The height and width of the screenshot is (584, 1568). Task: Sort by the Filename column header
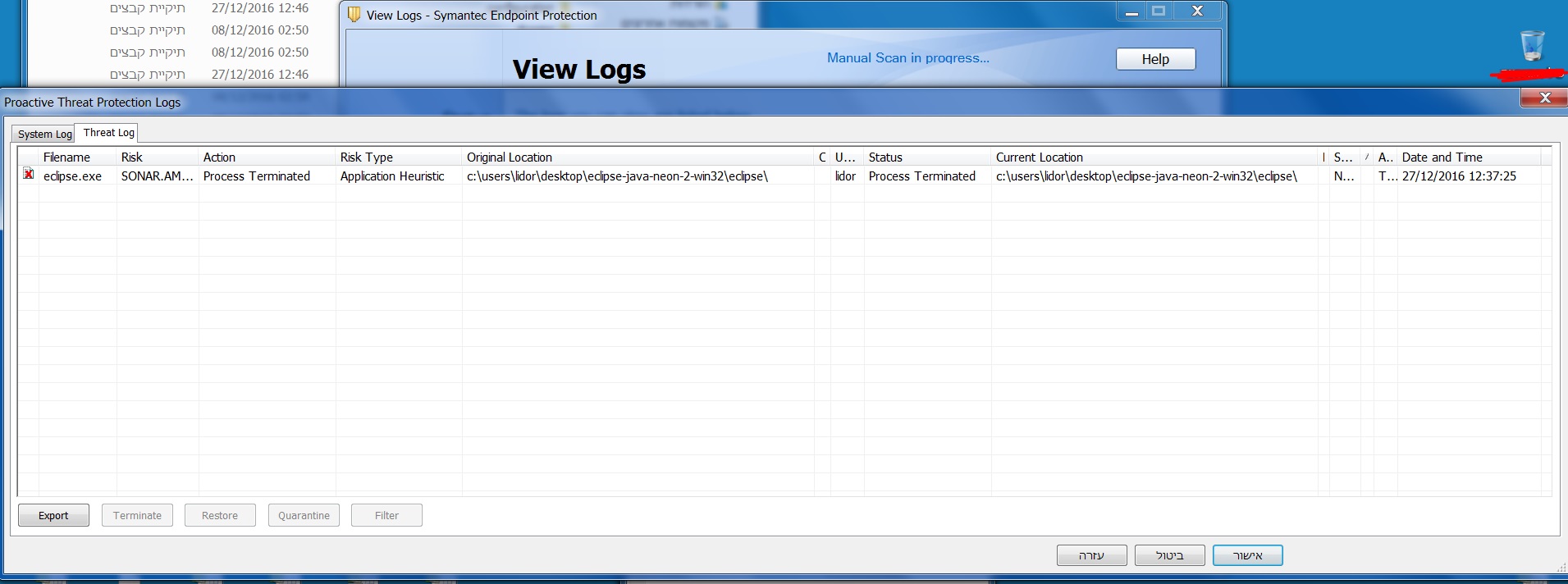tap(77, 157)
